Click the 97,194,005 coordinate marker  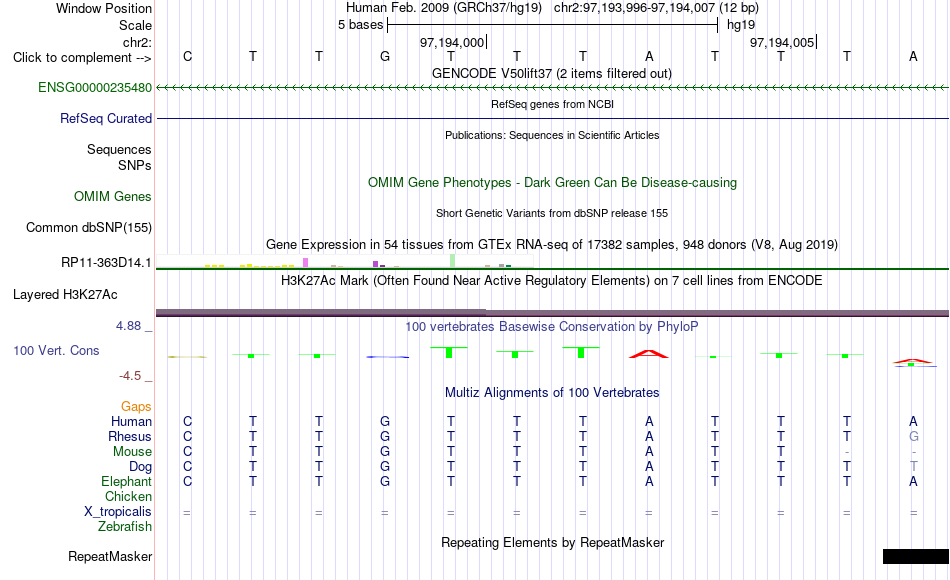[x=782, y=42]
